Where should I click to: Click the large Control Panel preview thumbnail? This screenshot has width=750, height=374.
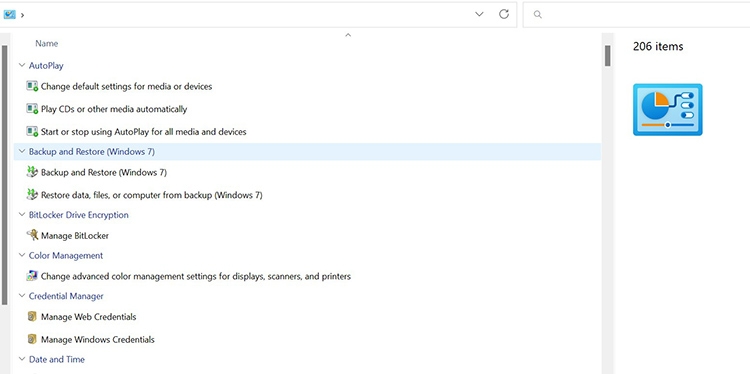pyautogui.click(x=668, y=110)
